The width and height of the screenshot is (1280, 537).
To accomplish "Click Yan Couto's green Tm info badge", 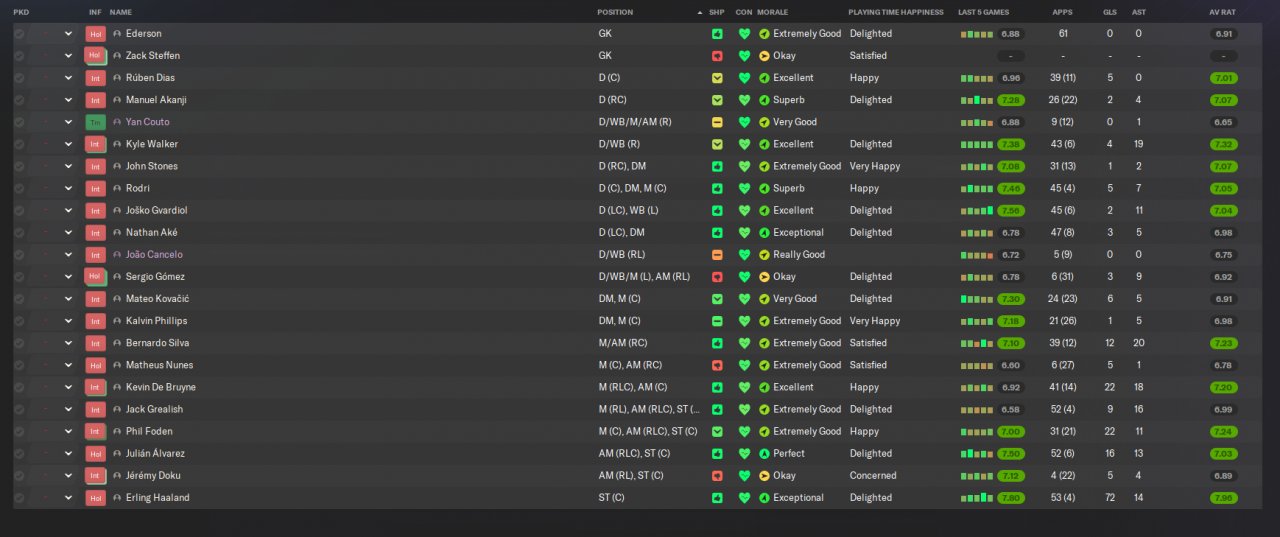I will tap(95, 122).
